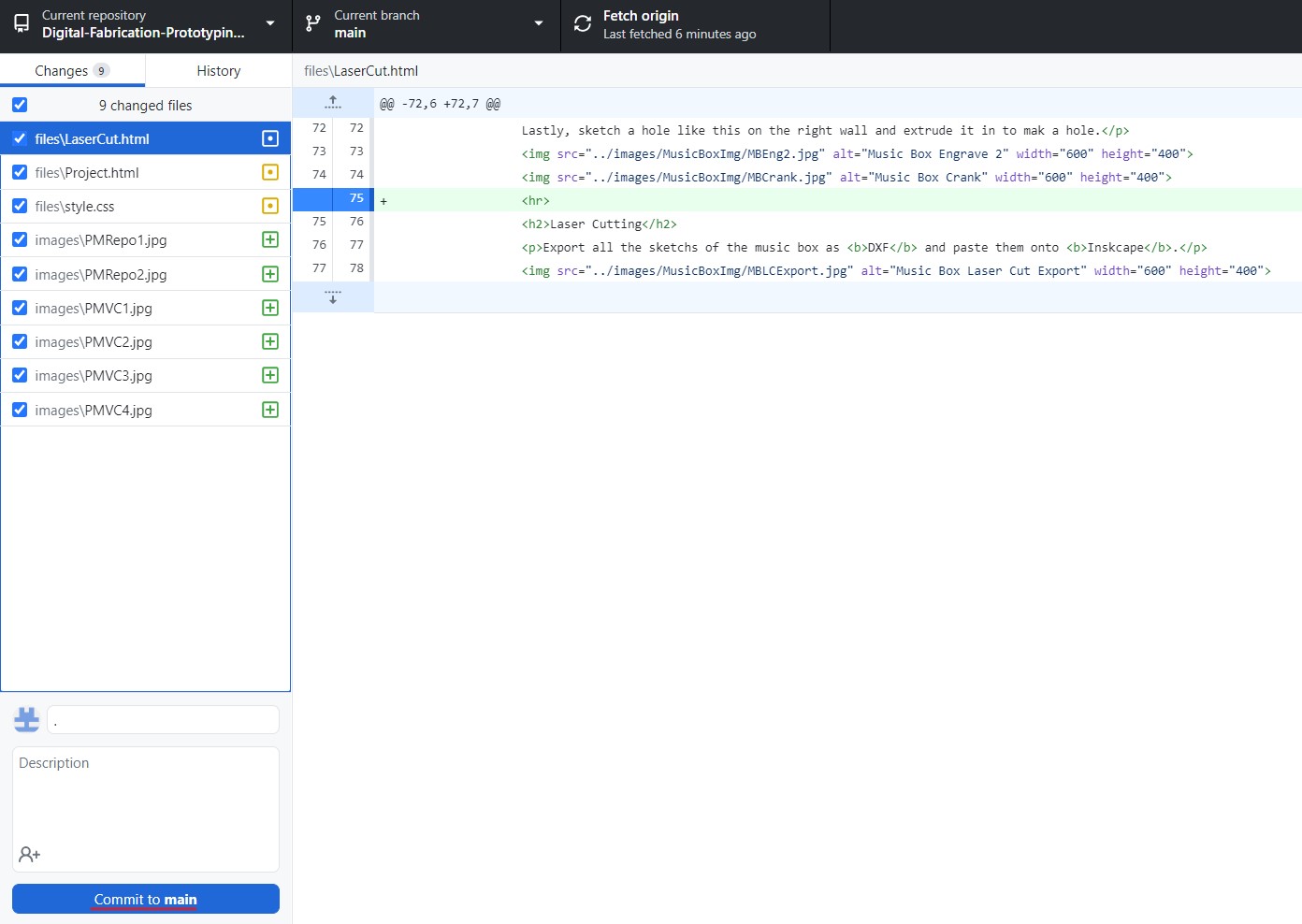Click the fetch origin sync icon

coord(583,24)
